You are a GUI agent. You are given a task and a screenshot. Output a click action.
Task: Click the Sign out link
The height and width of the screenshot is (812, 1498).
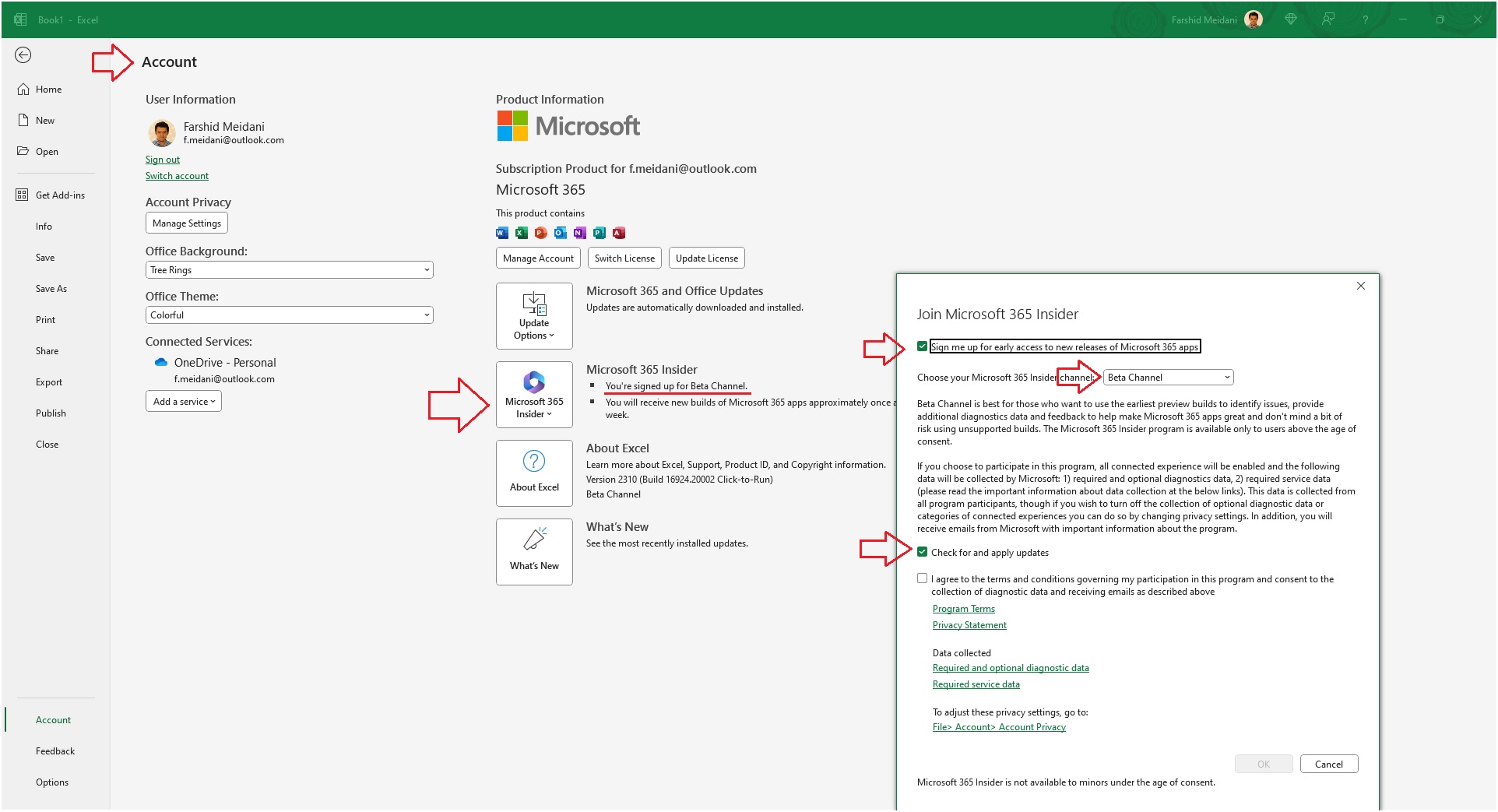[163, 160]
